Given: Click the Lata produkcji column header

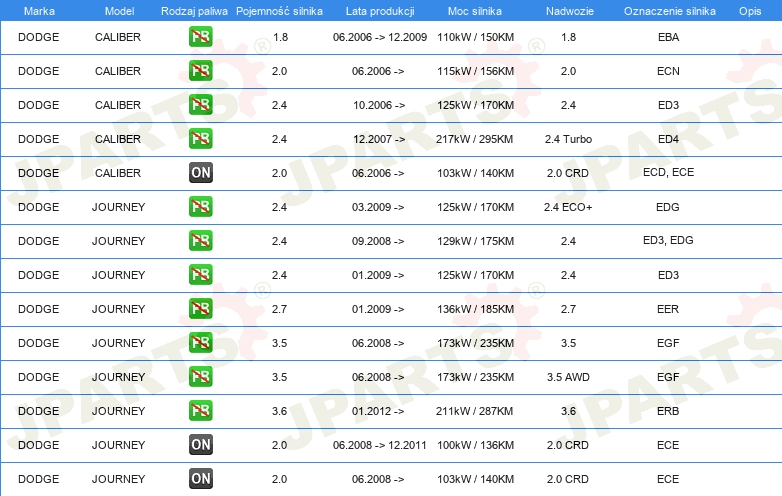Looking at the screenshot, I should point(380,11).
